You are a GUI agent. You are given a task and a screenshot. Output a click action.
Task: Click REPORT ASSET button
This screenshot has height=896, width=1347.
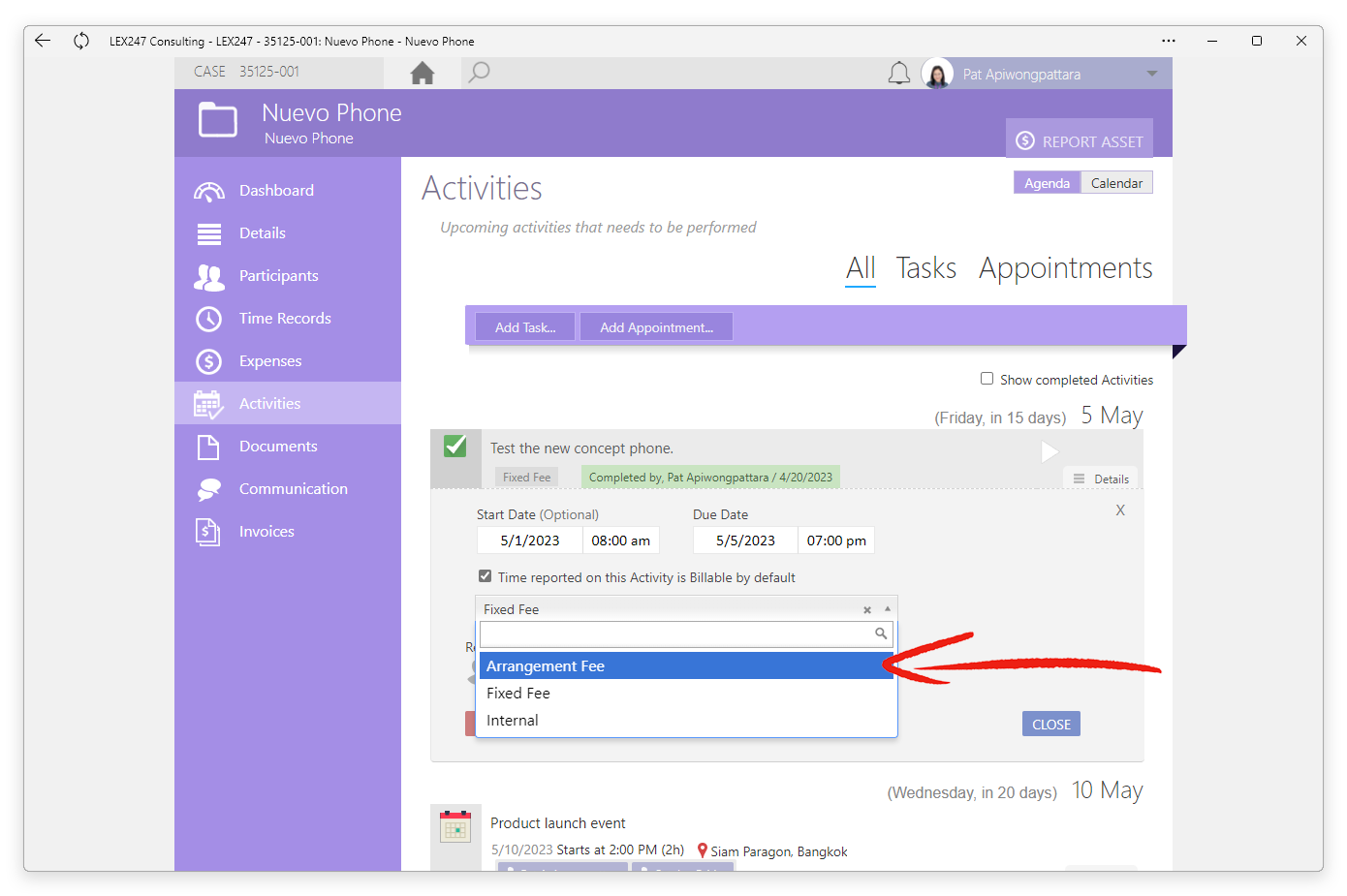pyautogui.click(x=1080, y=140)
